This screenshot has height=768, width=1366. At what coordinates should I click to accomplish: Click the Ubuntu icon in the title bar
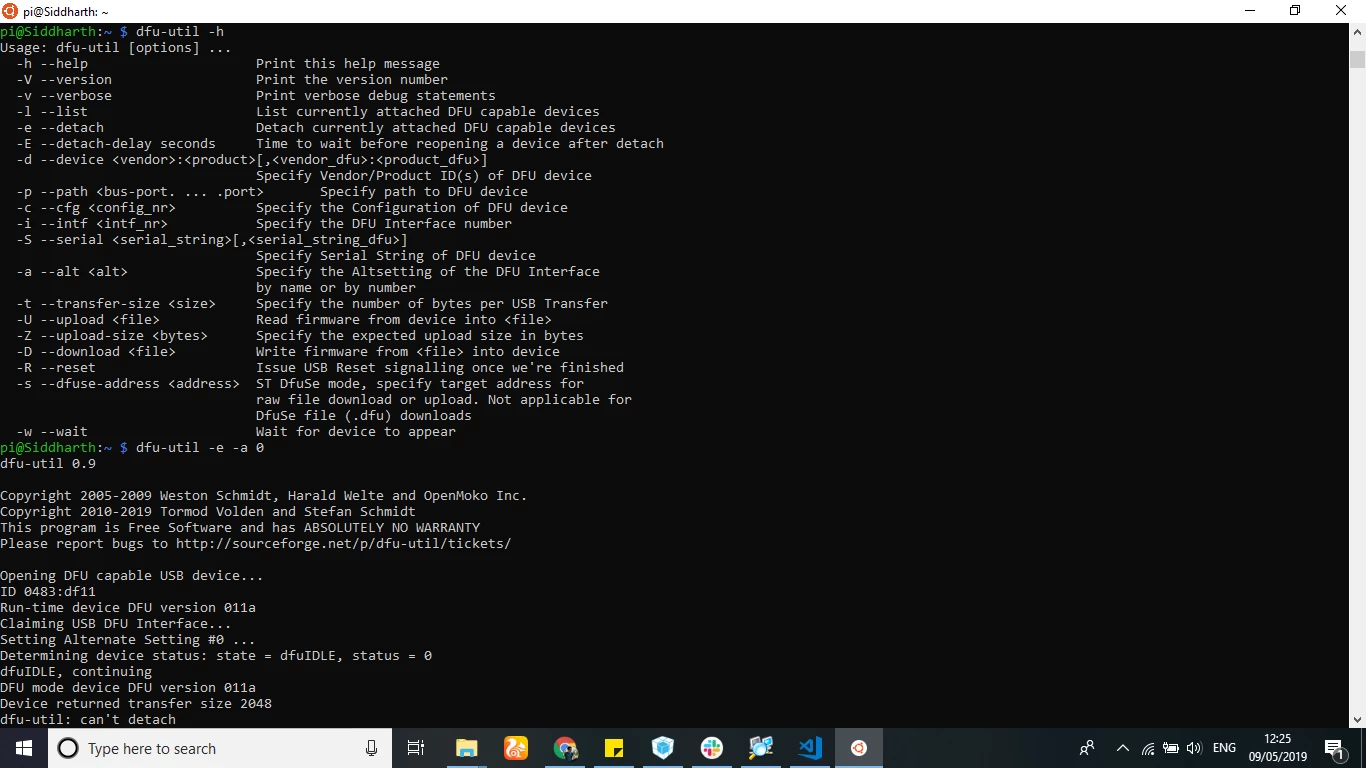pos(11,11)
